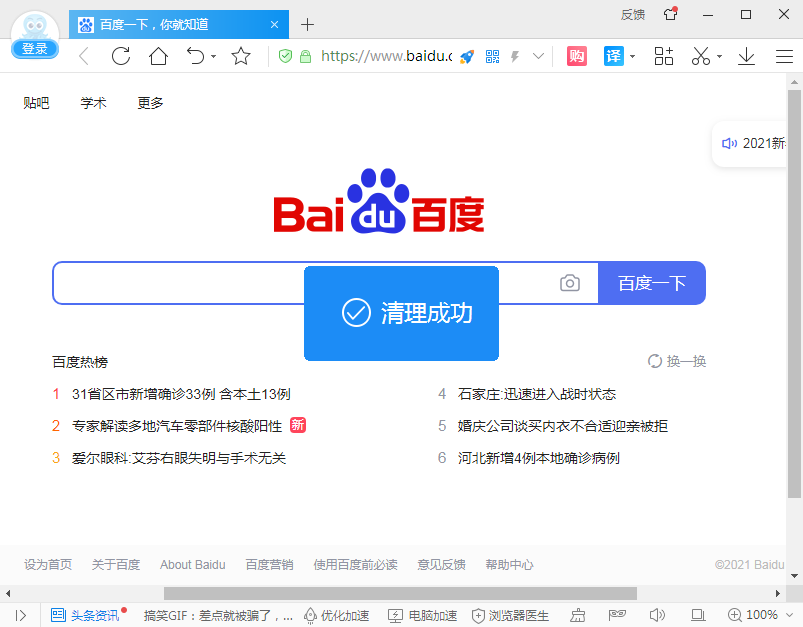Open hot item 石家庄:迅速进入战时状态
The height and width of the screenshot is (627, 803).
537,394
